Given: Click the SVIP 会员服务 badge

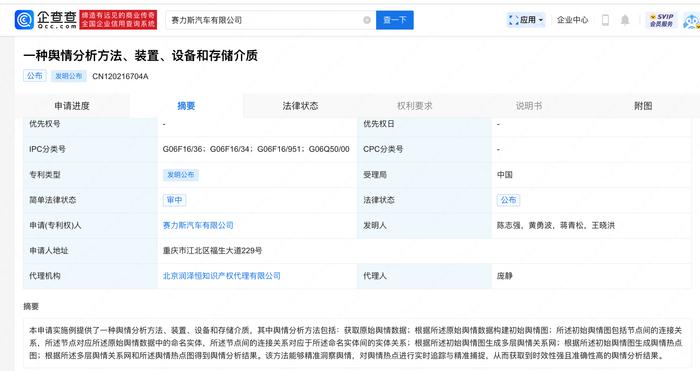Looking at the screenshot, I should pos(661,20).
